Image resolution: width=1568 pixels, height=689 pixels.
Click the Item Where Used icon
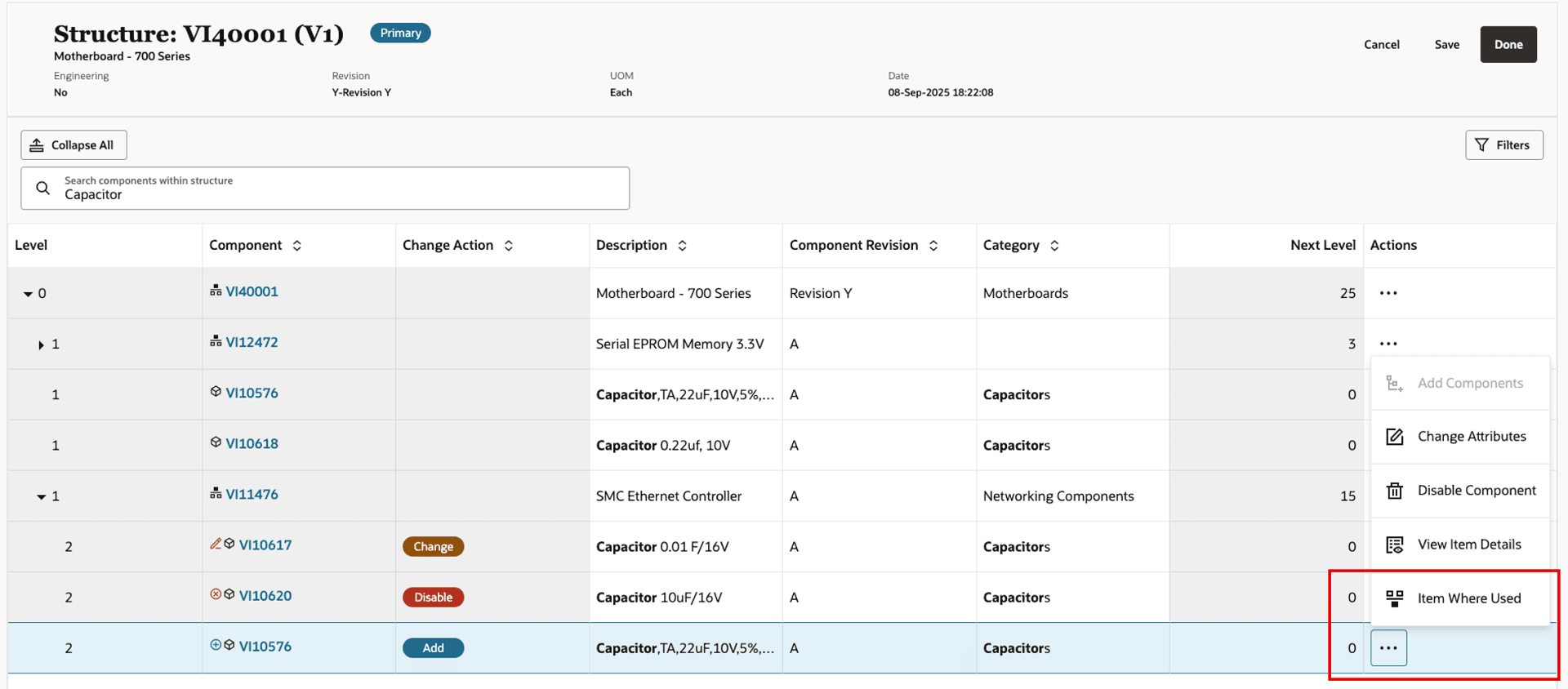(x=1395, y=598)
